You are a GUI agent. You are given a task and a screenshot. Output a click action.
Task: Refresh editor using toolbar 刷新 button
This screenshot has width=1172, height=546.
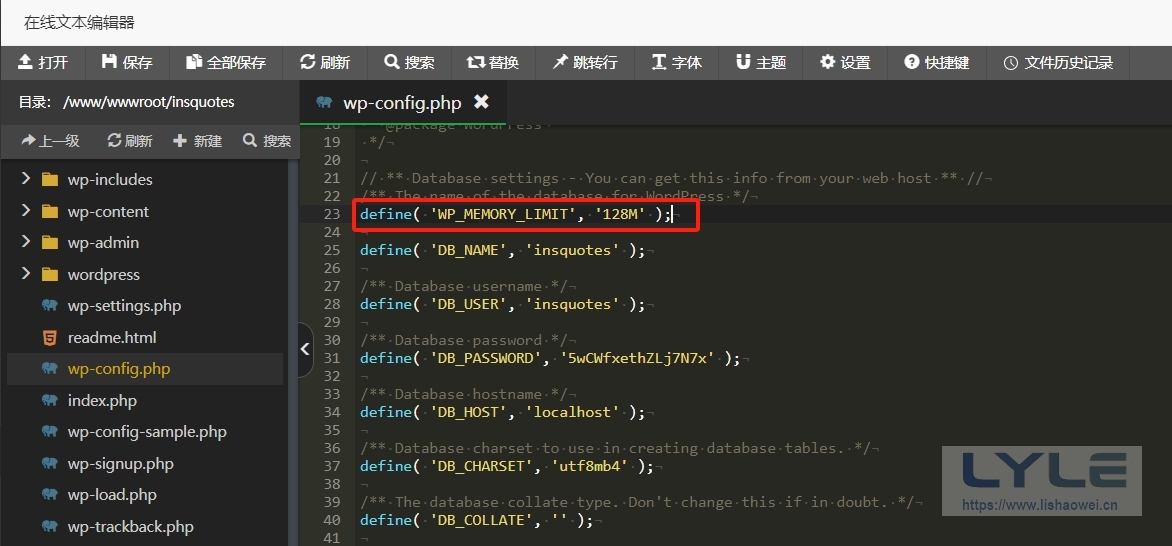coord(325,62)
